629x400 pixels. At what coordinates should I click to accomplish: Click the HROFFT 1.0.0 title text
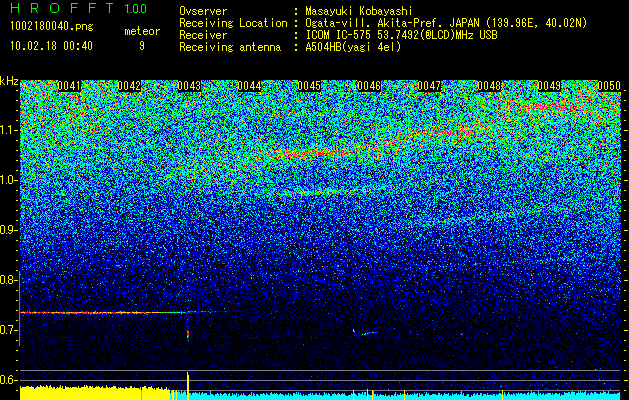click(x=78, y=8)
